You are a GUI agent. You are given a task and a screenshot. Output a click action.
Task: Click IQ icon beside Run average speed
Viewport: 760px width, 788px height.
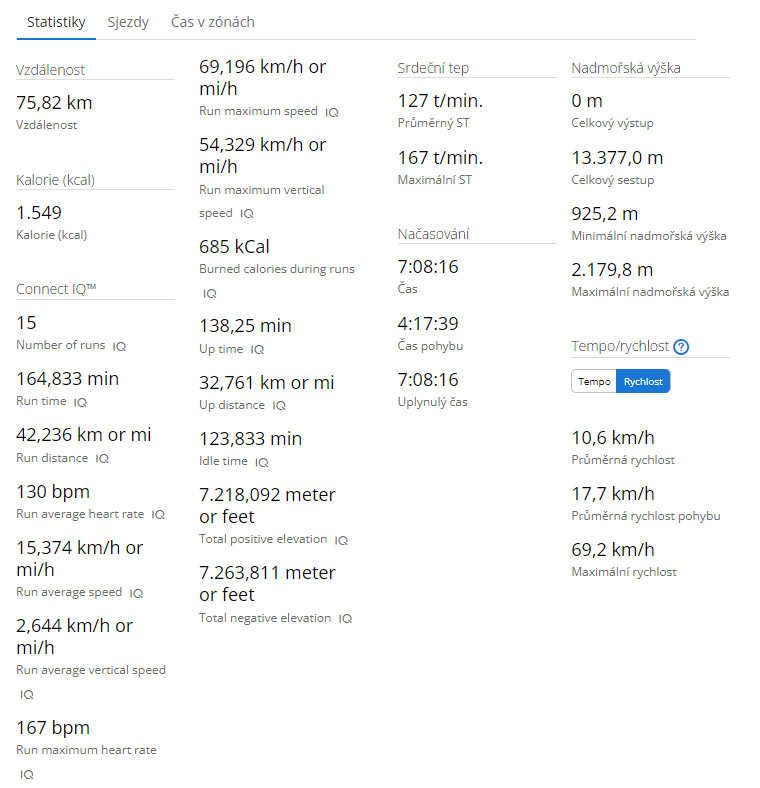click(x=136, y=593)
